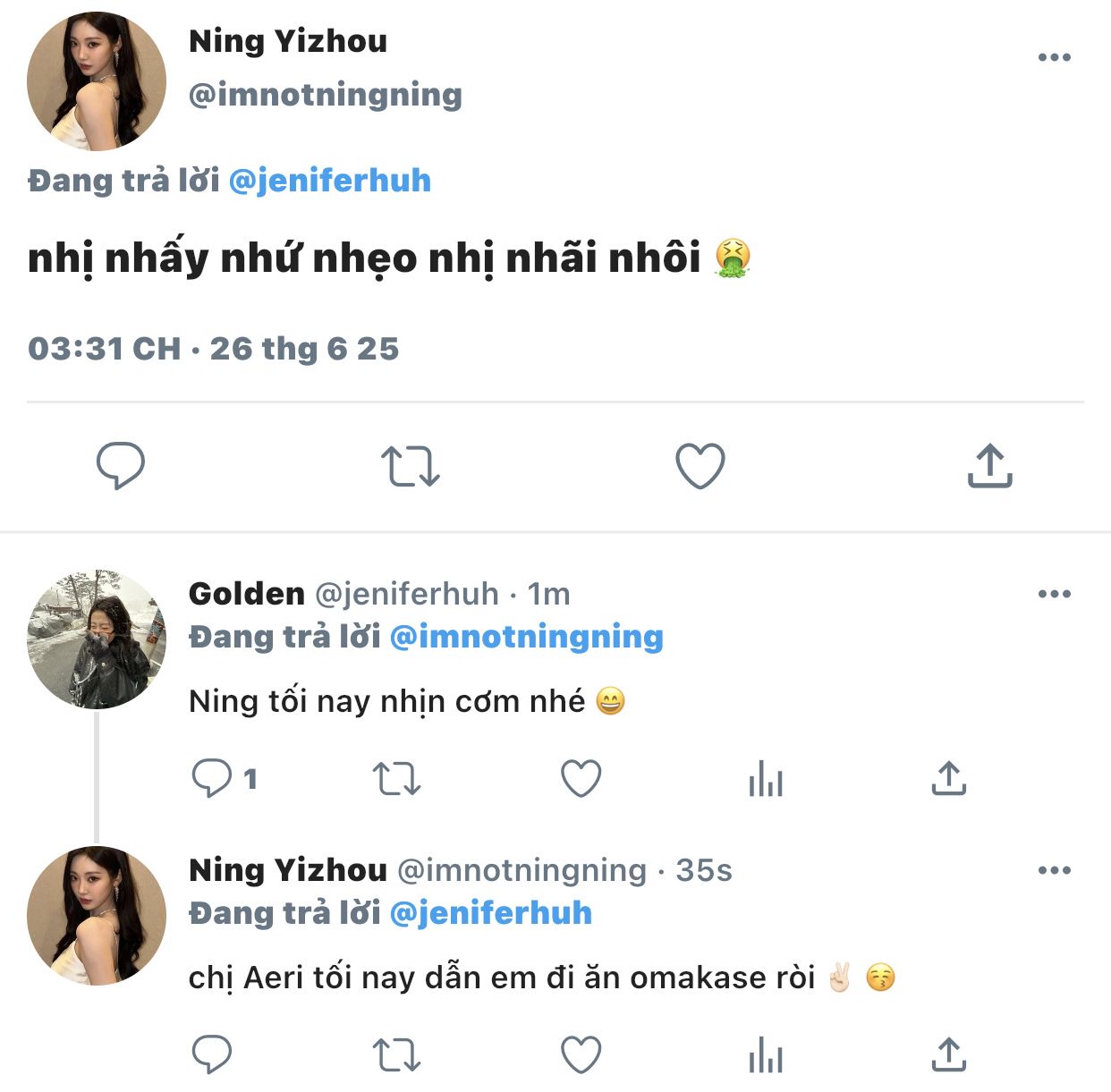
Task: Share the main tweet via share icon
Action: [x=989, y=465]
